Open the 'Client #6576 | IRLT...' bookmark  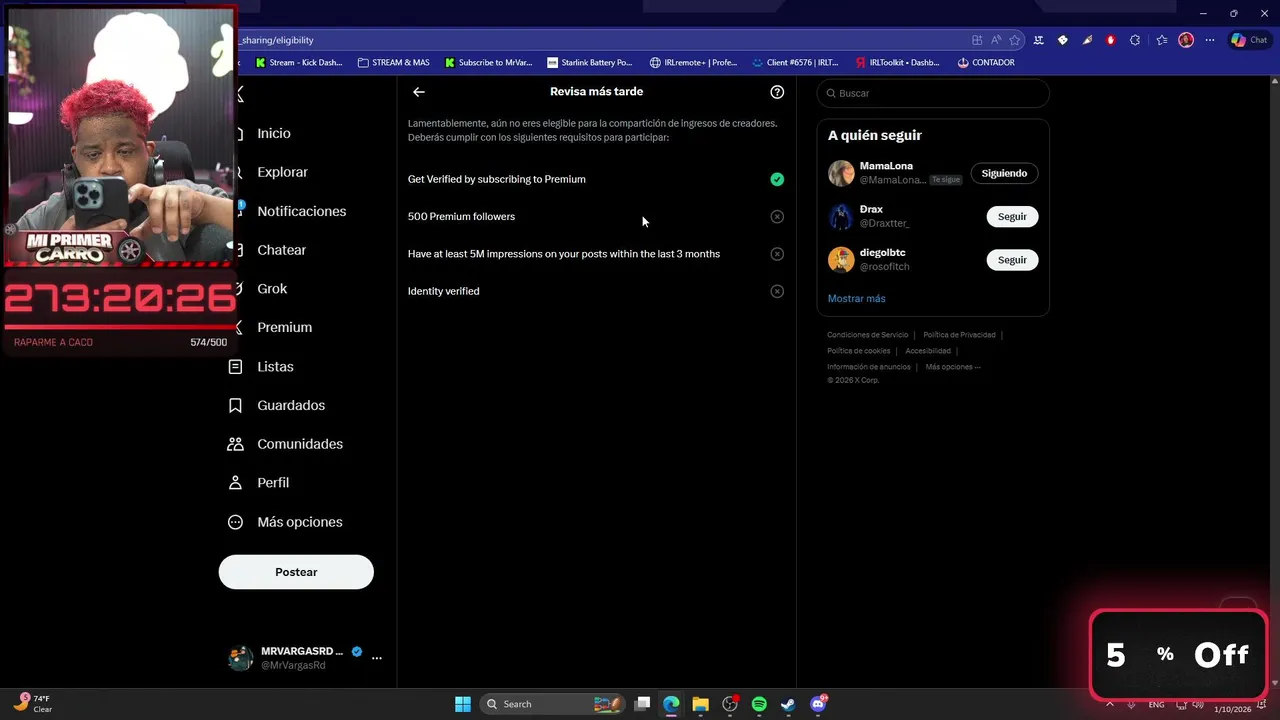coord(795,62)
